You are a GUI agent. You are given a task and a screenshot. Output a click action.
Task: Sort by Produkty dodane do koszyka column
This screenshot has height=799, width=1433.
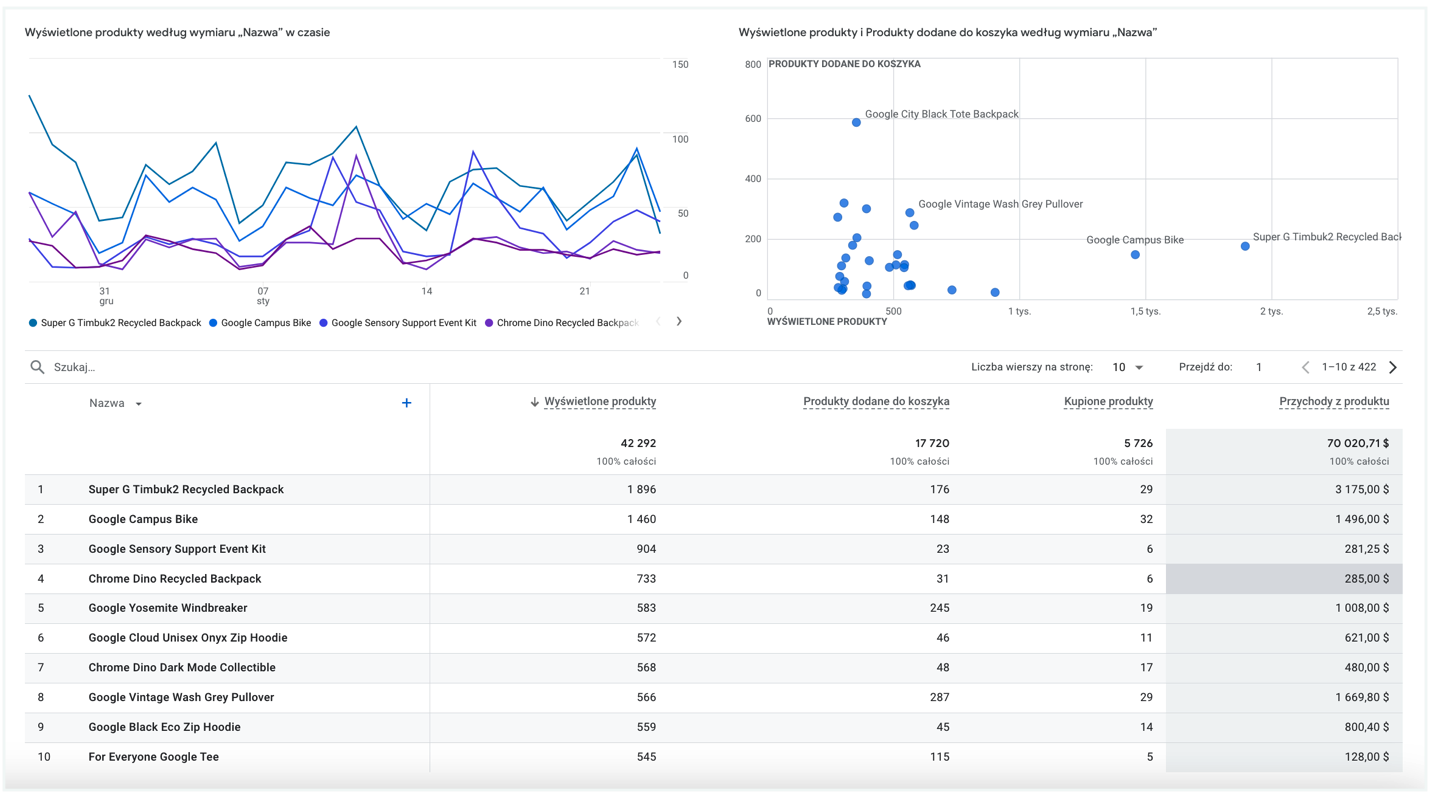pyautogui.click(x=875, y=402)
